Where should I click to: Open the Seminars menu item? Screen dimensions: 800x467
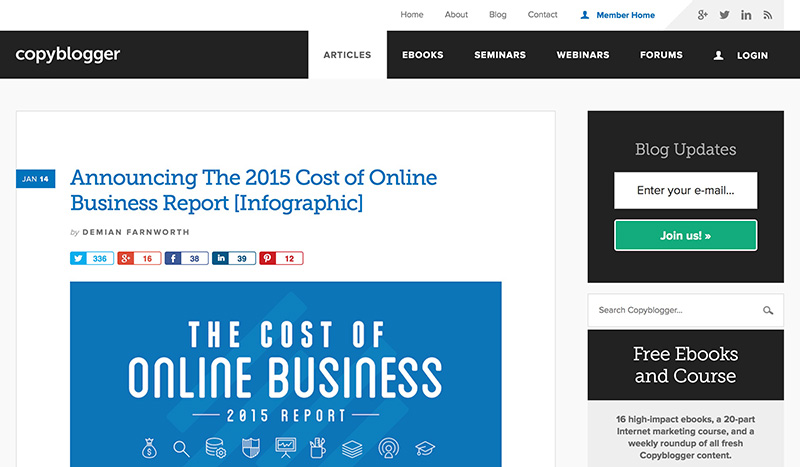(x=500, y=55)
